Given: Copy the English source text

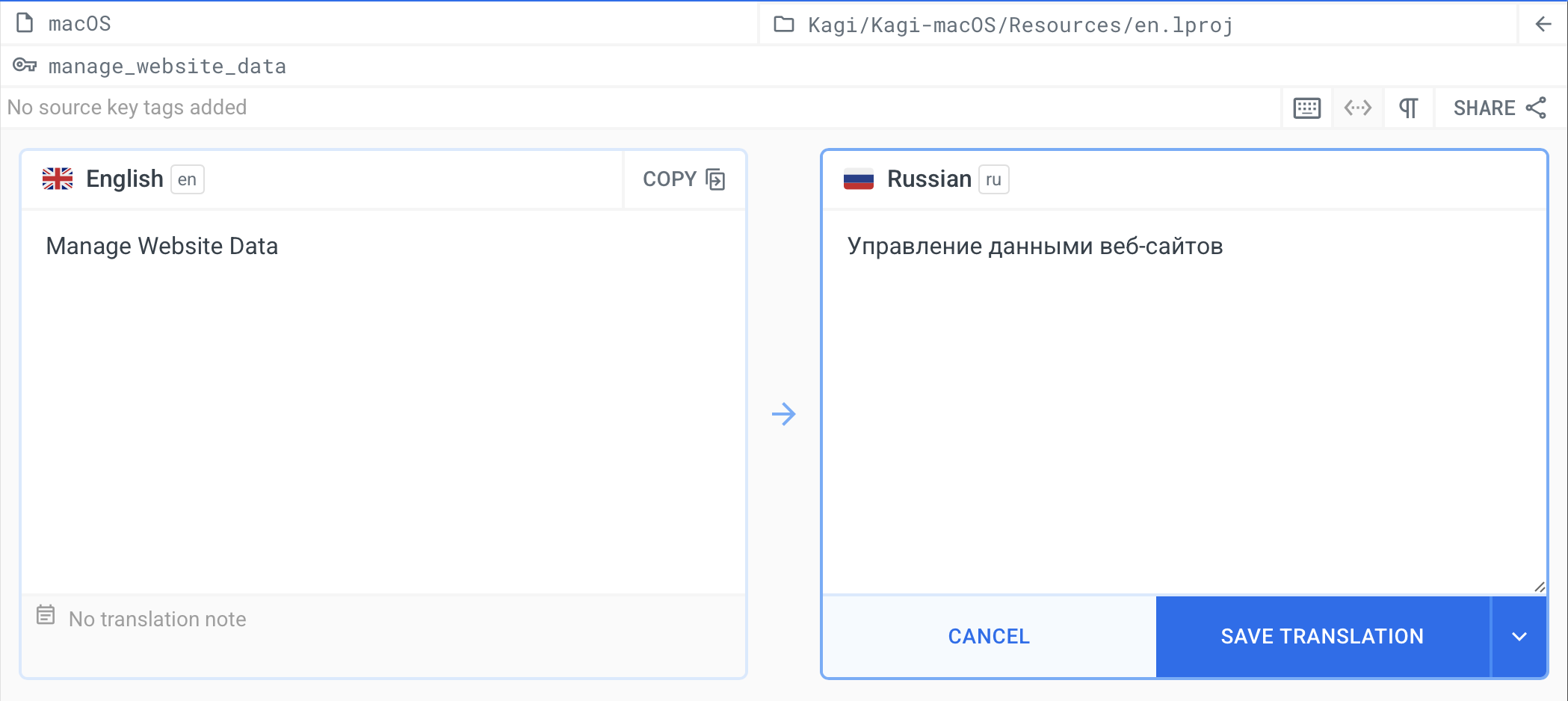Looking at the screenshot, I should [684, 179].
